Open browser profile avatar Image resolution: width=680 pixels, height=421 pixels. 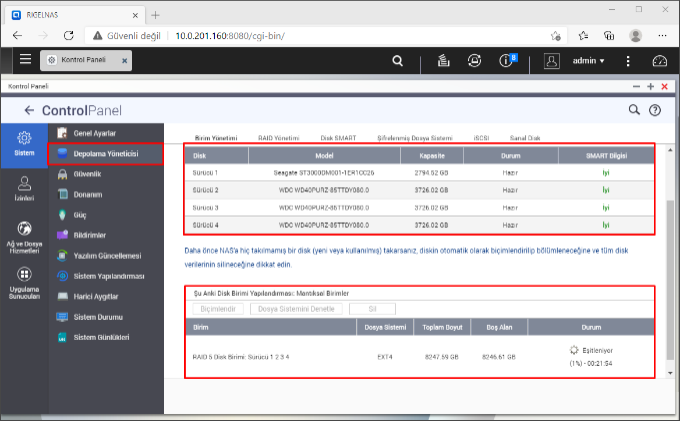635,36
